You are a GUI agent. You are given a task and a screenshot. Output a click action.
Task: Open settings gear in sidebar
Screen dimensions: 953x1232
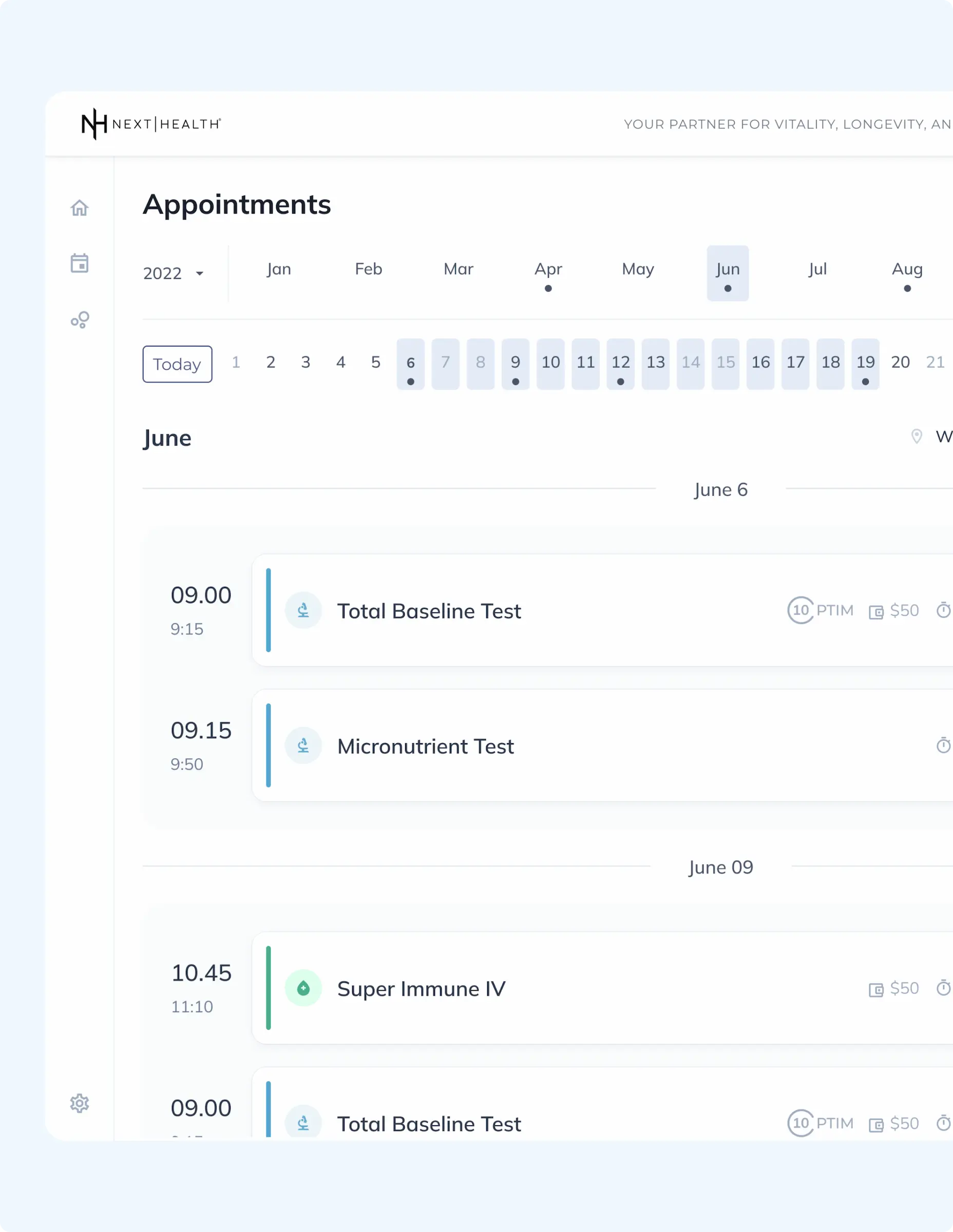pos(80,1103)
